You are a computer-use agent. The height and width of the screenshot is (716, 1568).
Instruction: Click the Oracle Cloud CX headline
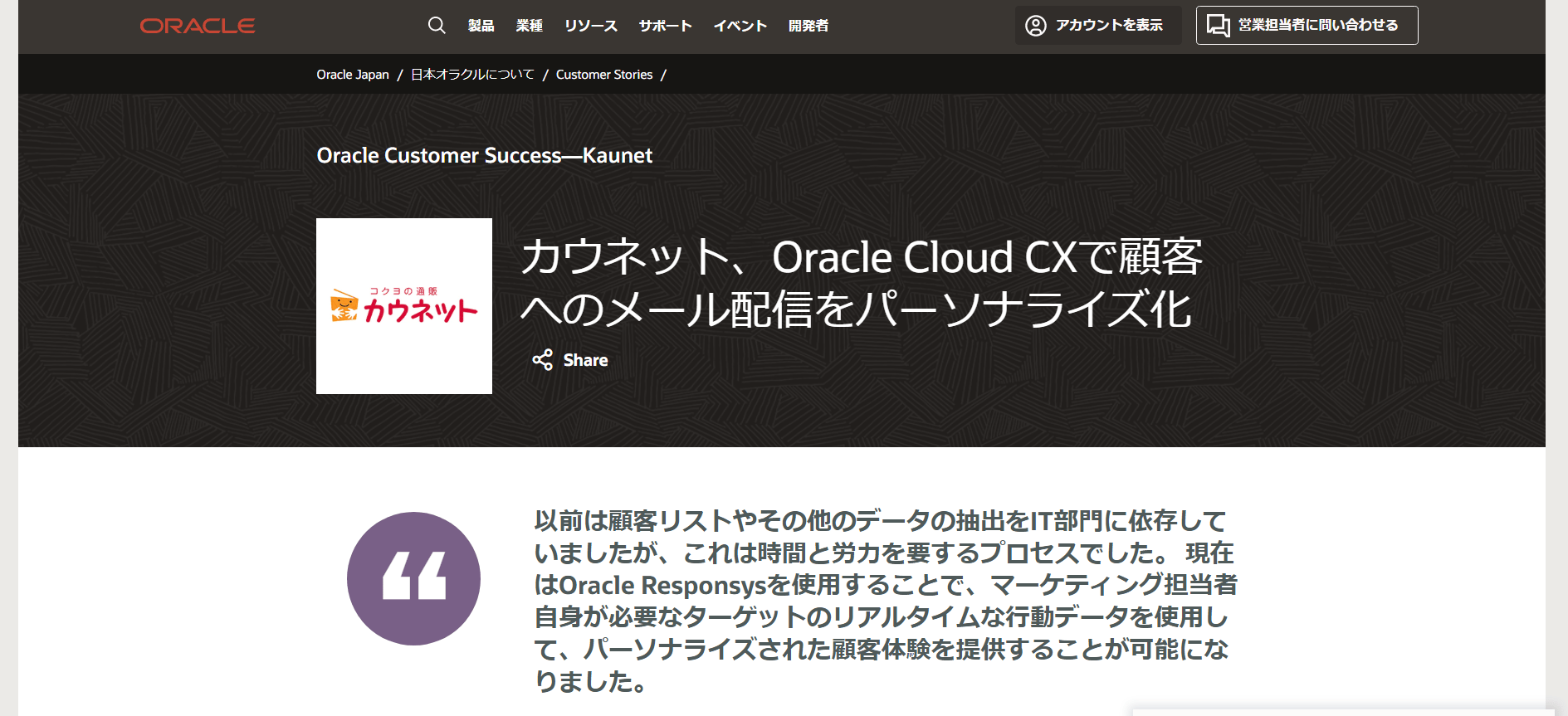click(x=862, y=283)
